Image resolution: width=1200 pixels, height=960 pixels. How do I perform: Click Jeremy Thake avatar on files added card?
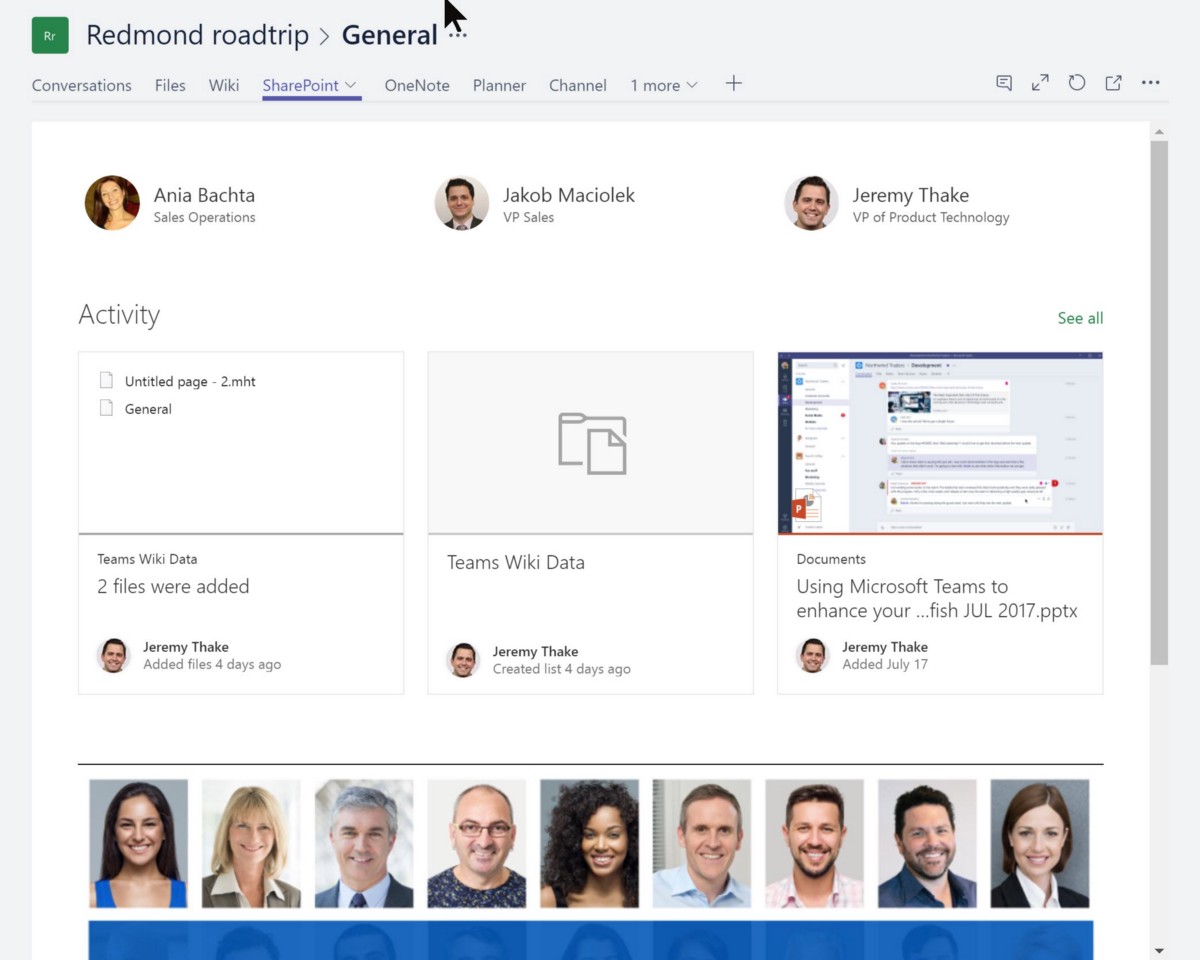[113, 655]
